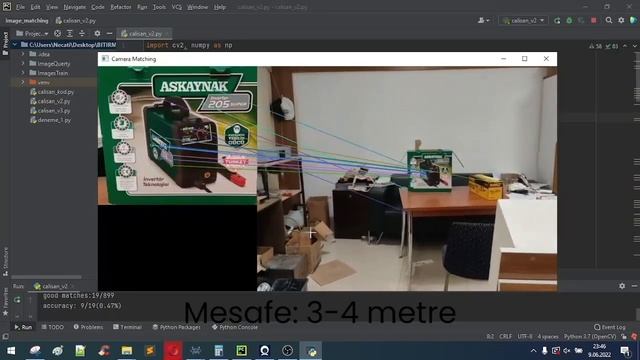Click the red Stop icon
This screenshot has width=640, height=360.
click(x=593, y=20)
